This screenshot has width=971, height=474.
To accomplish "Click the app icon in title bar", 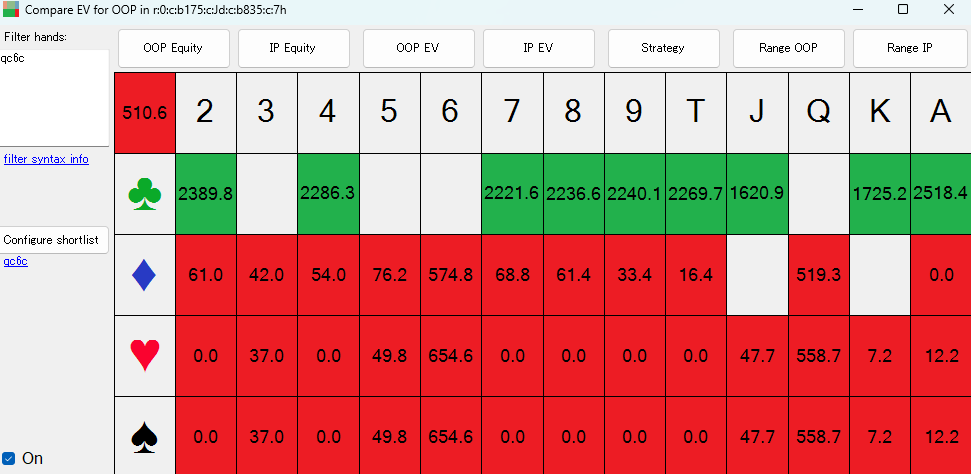I will pos(11,9).
